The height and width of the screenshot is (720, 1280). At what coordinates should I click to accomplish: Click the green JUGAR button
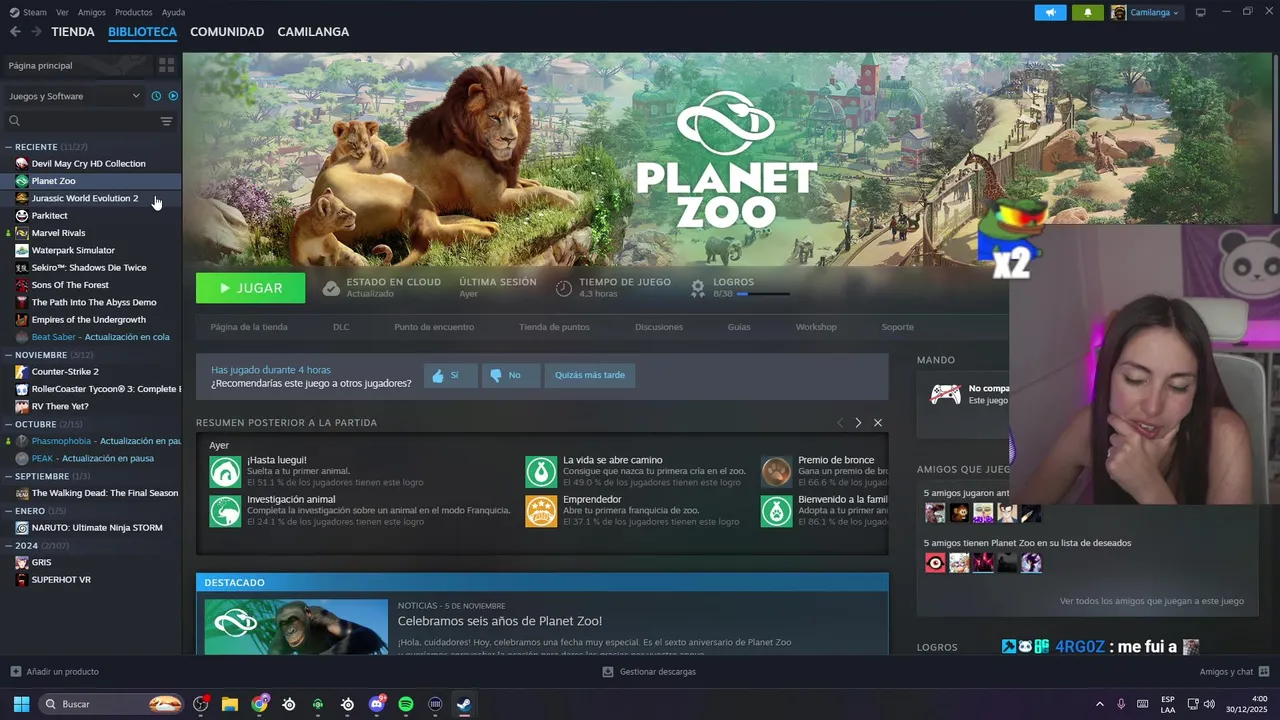coord(251,288)
